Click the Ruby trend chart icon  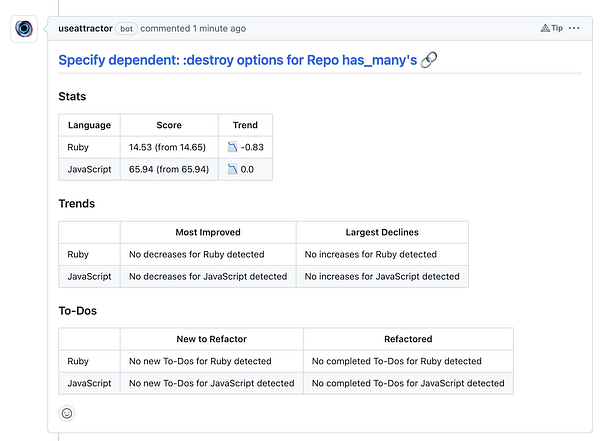tap(232, 148)
